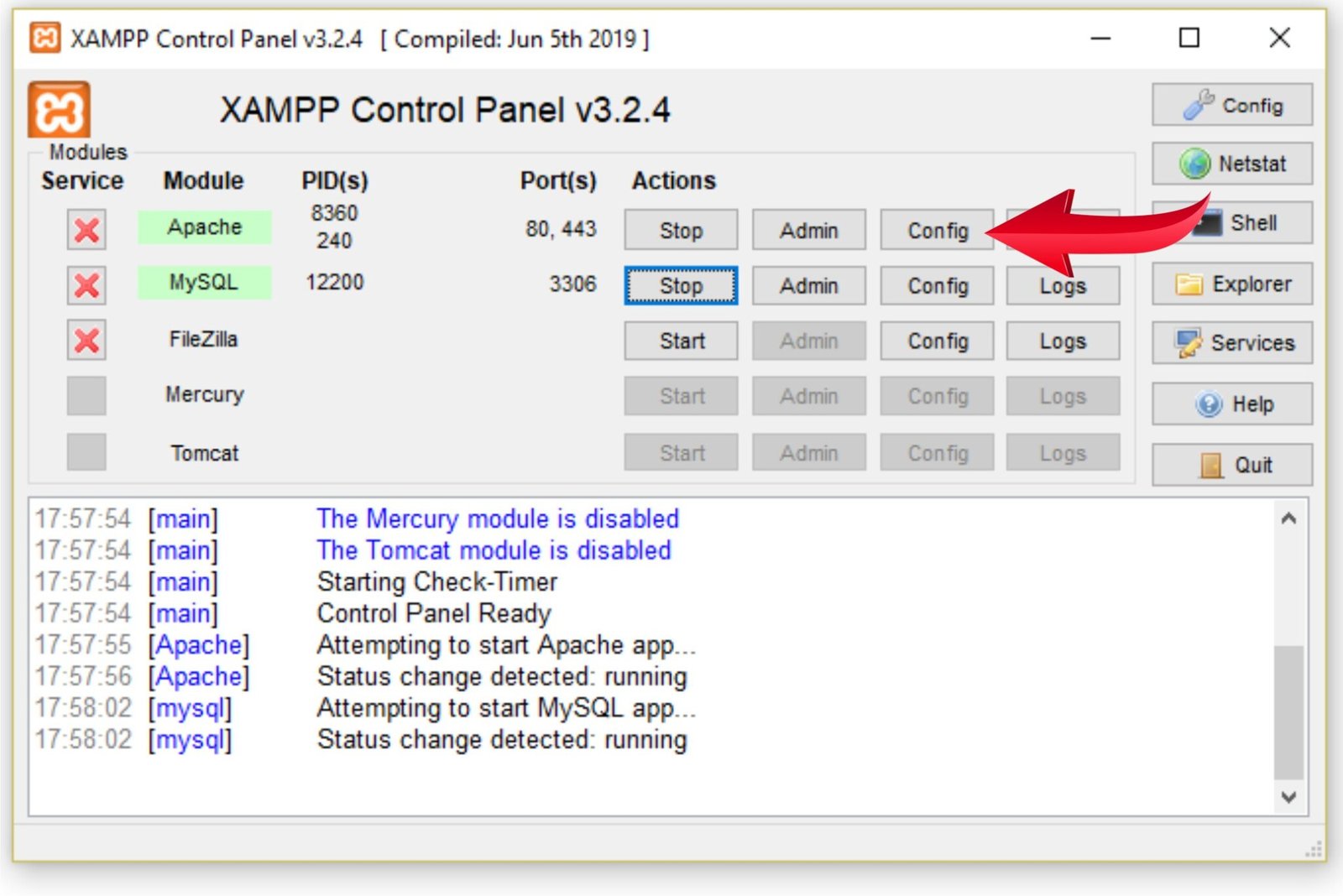The image size is (1343, 896).
Task: Toggle FileZilla service install checkbox
Action: point(86,341)
